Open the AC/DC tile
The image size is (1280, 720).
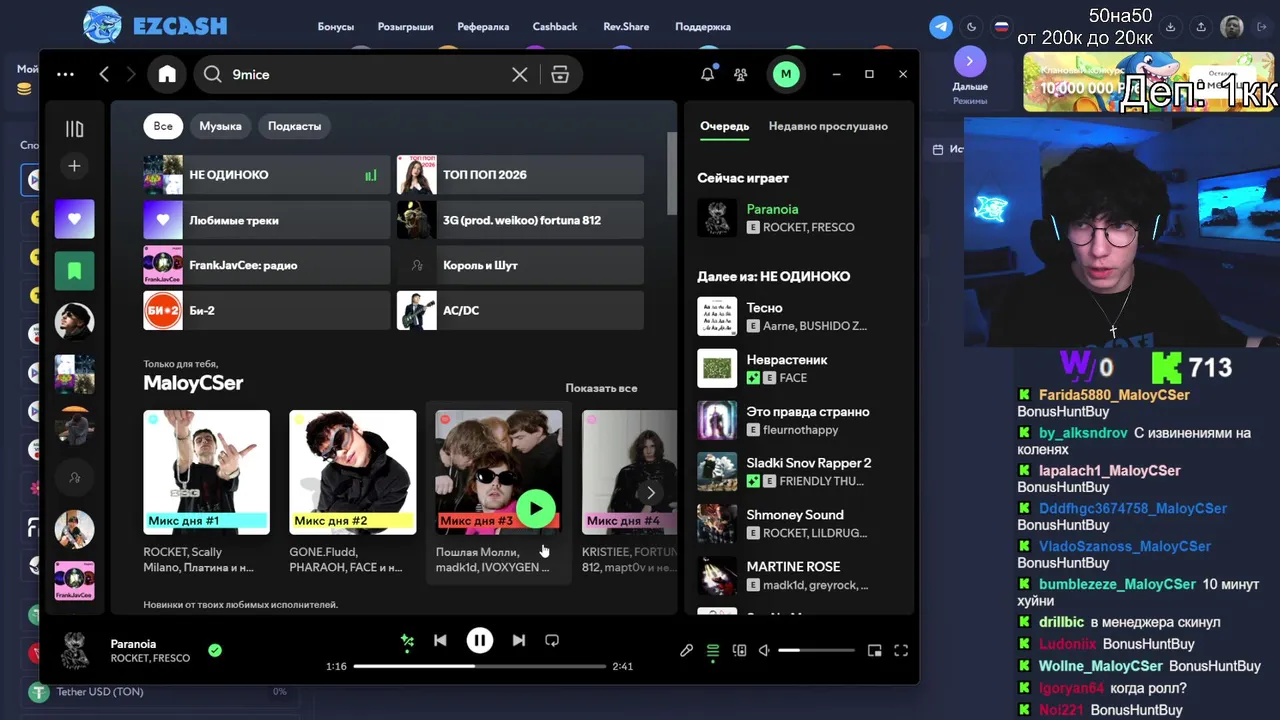click(520, 310)
